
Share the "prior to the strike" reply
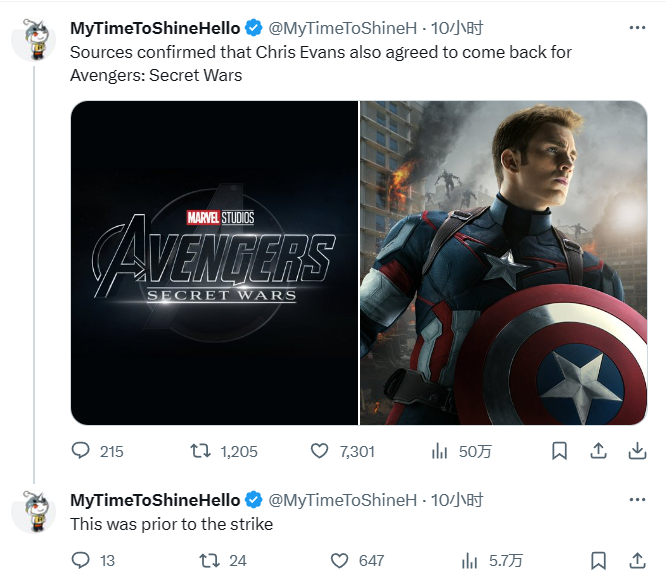point(636,560)
